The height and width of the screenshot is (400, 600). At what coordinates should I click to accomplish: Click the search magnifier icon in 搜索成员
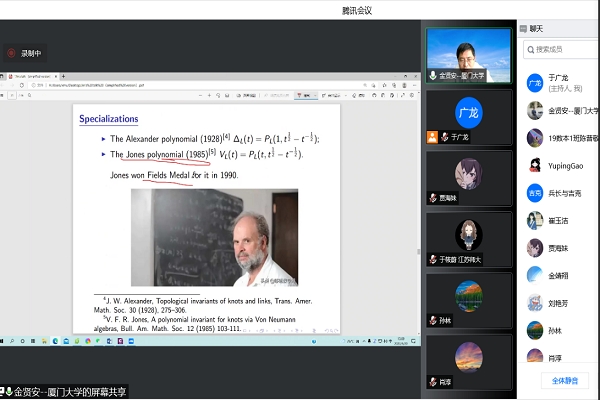pyautogui.click(x=530, y=48)
